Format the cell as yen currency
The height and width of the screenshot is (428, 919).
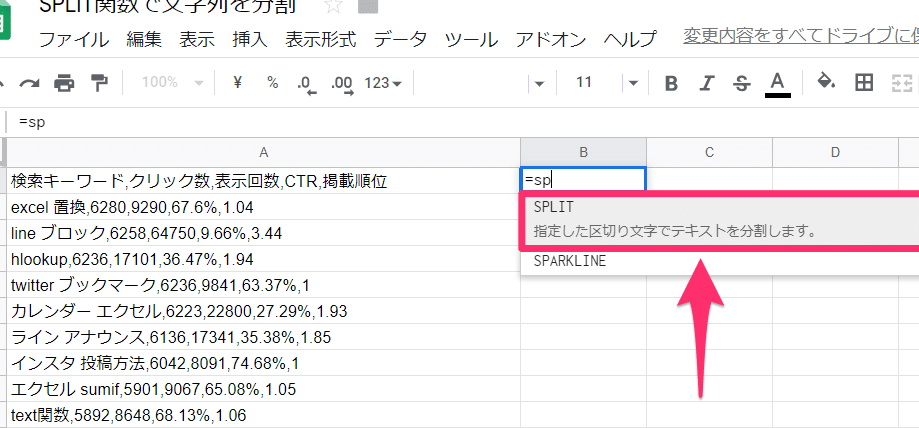click(x=237, y=83)
